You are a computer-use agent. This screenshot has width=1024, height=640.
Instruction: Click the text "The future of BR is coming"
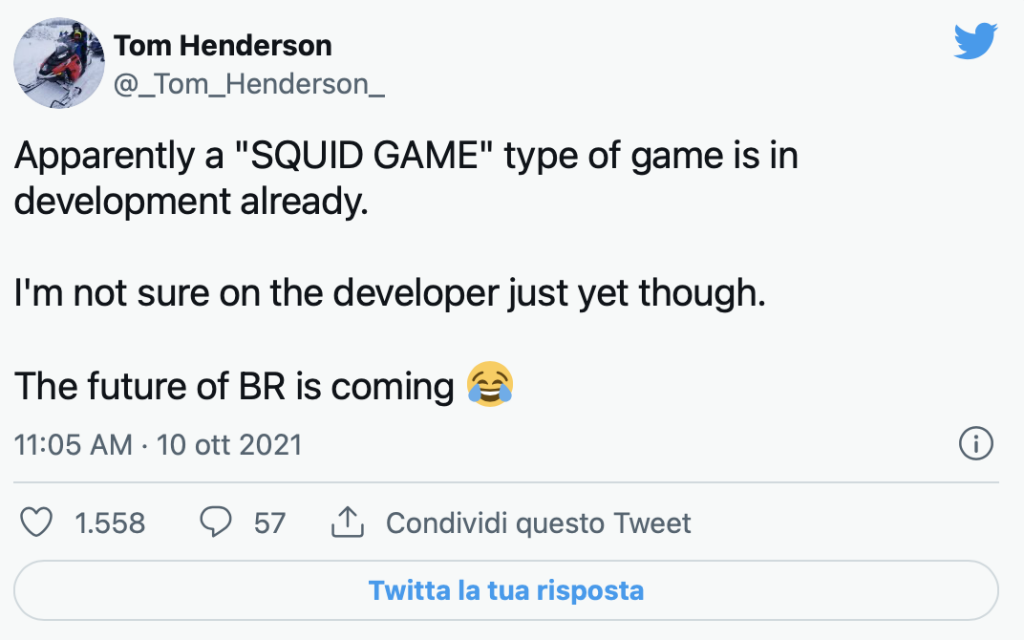coord(234,386)
